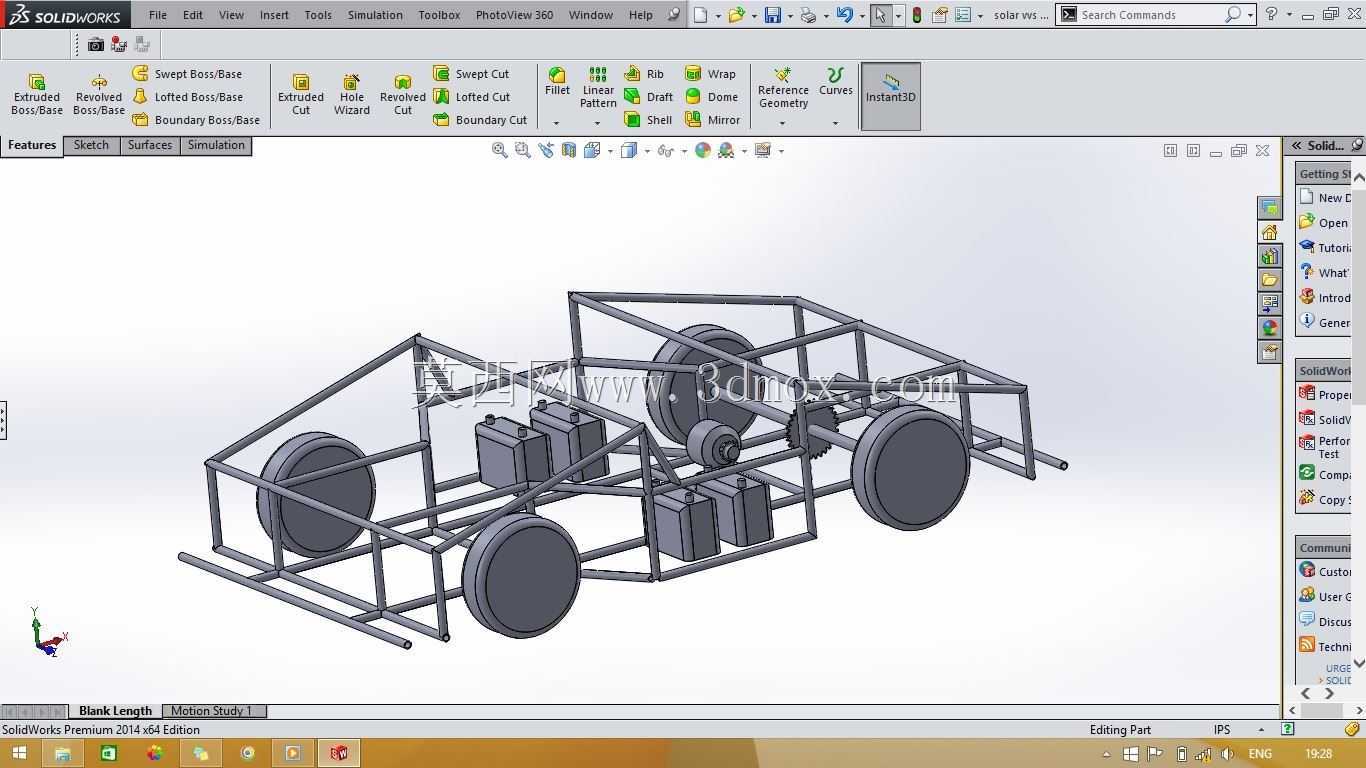This screenshot has height=768, width=1366.
Task: Use the Mirror feature
Action: point(713,120)
